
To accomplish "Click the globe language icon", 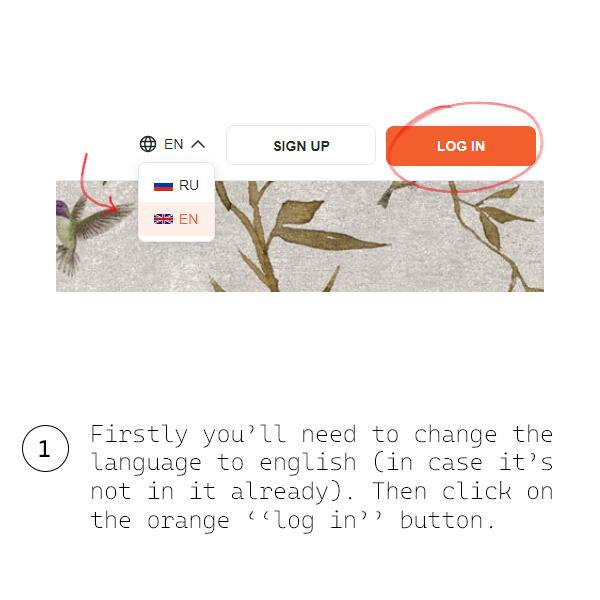I will tap(148, 144).
